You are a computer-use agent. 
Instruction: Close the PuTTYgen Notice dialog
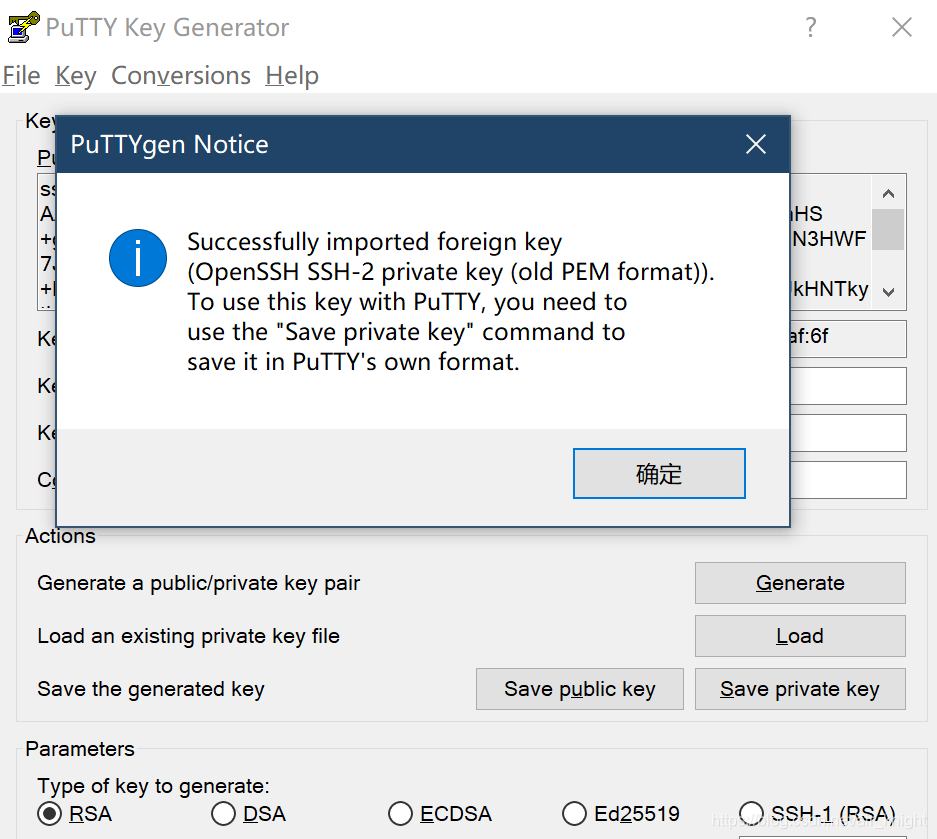tap(756, 144)
